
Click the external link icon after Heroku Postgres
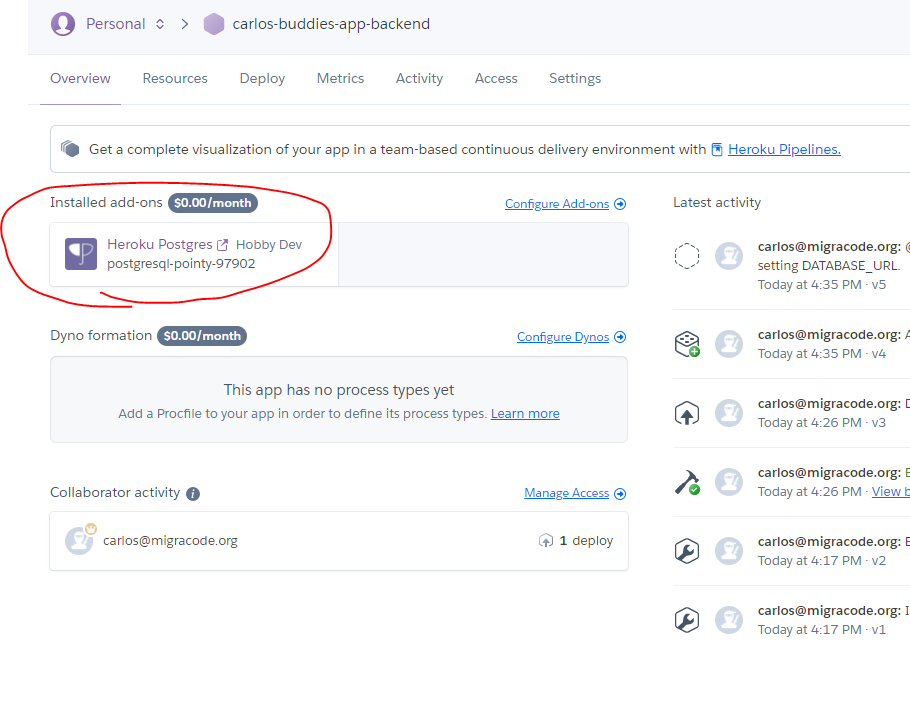click(222, 245)
